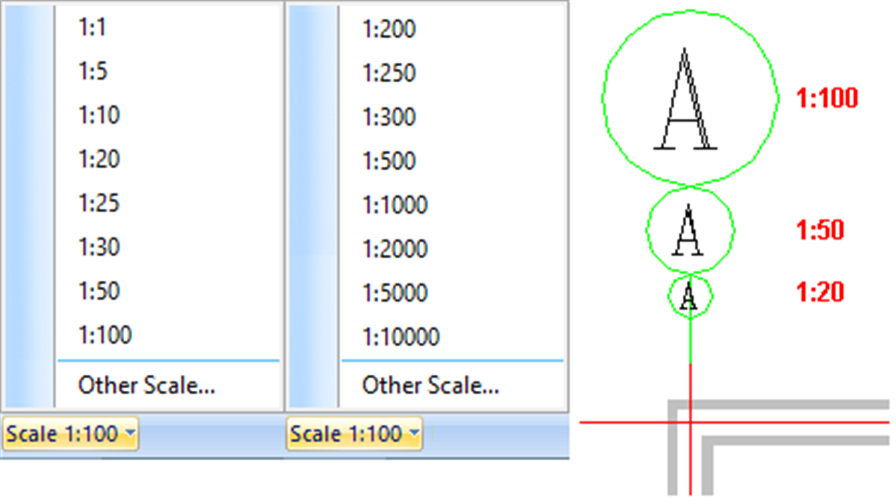The image size is (896, 504).
Task: Select the 1:250 scale option
Action: [x=389, y=73]
